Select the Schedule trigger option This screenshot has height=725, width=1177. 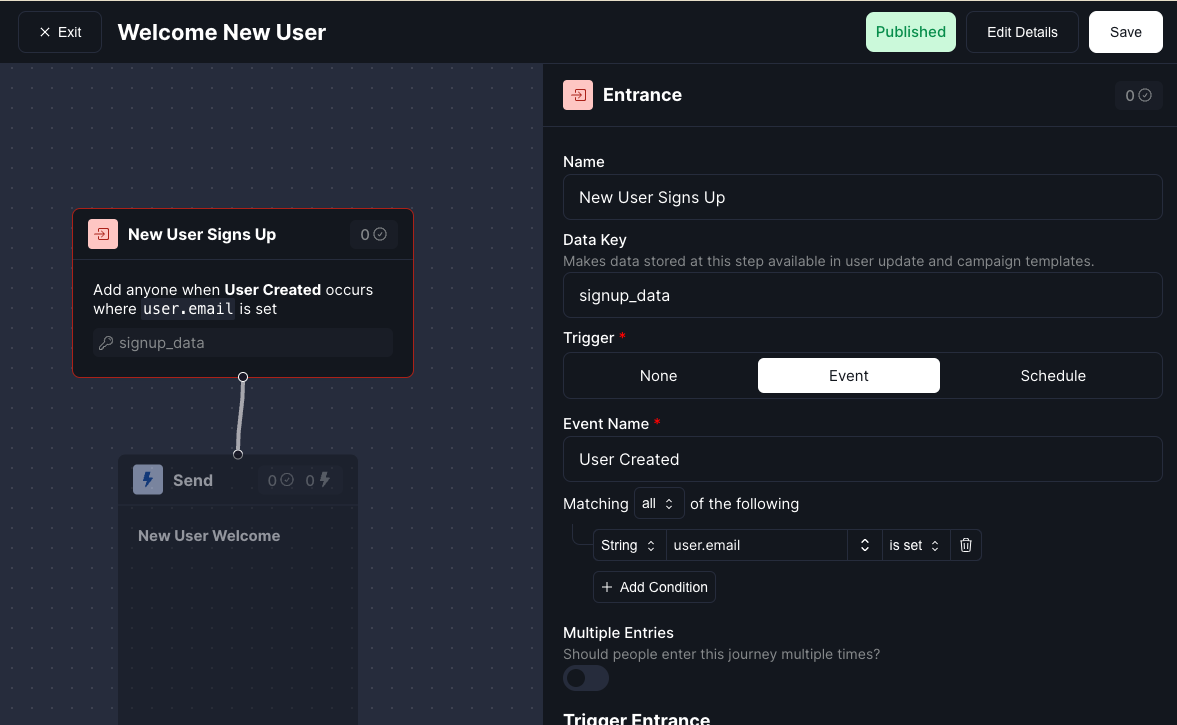coord(1052,375)
